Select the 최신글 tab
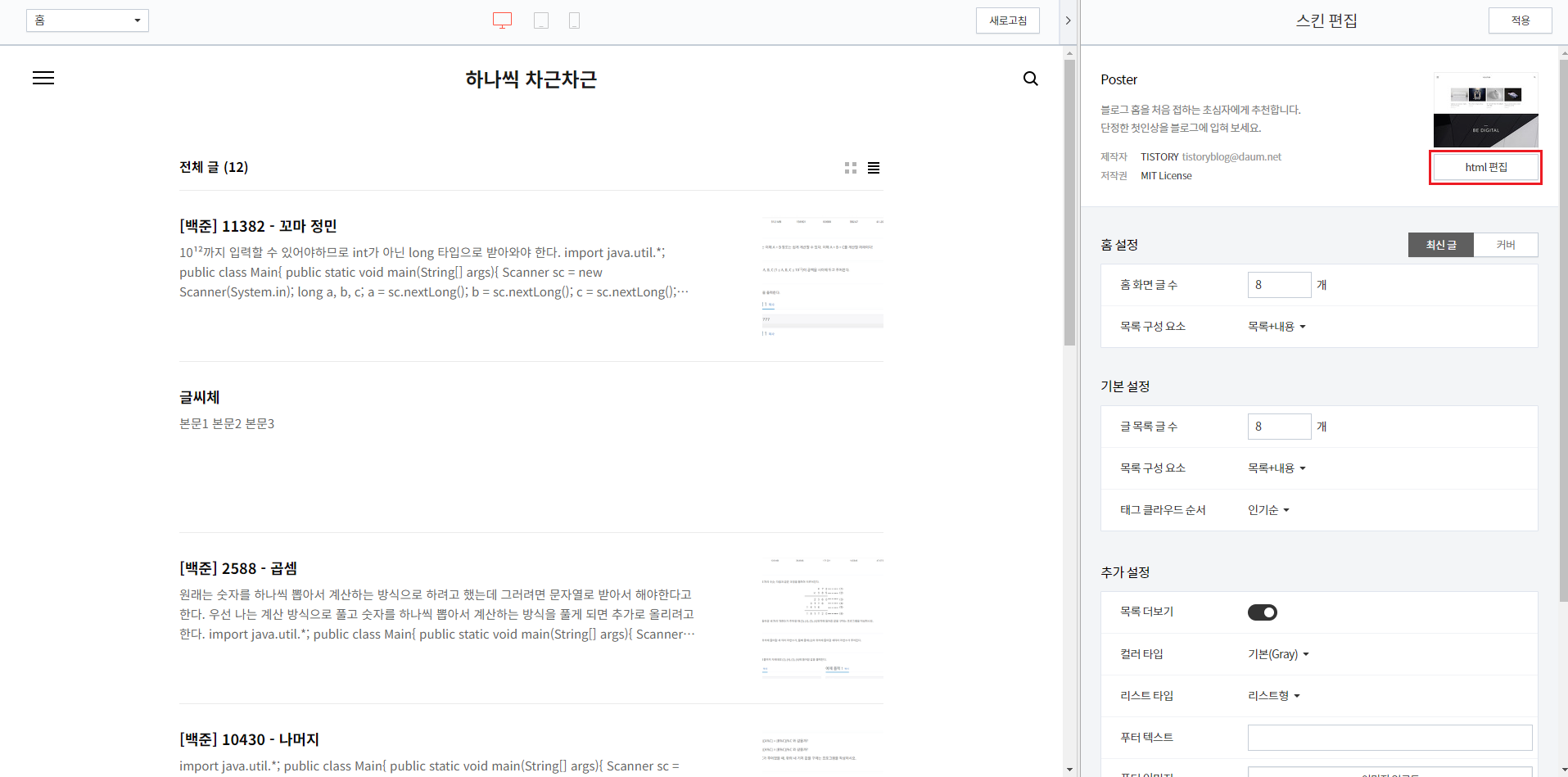This screenshot has width=1568, height=777. tap(1441, 245)
